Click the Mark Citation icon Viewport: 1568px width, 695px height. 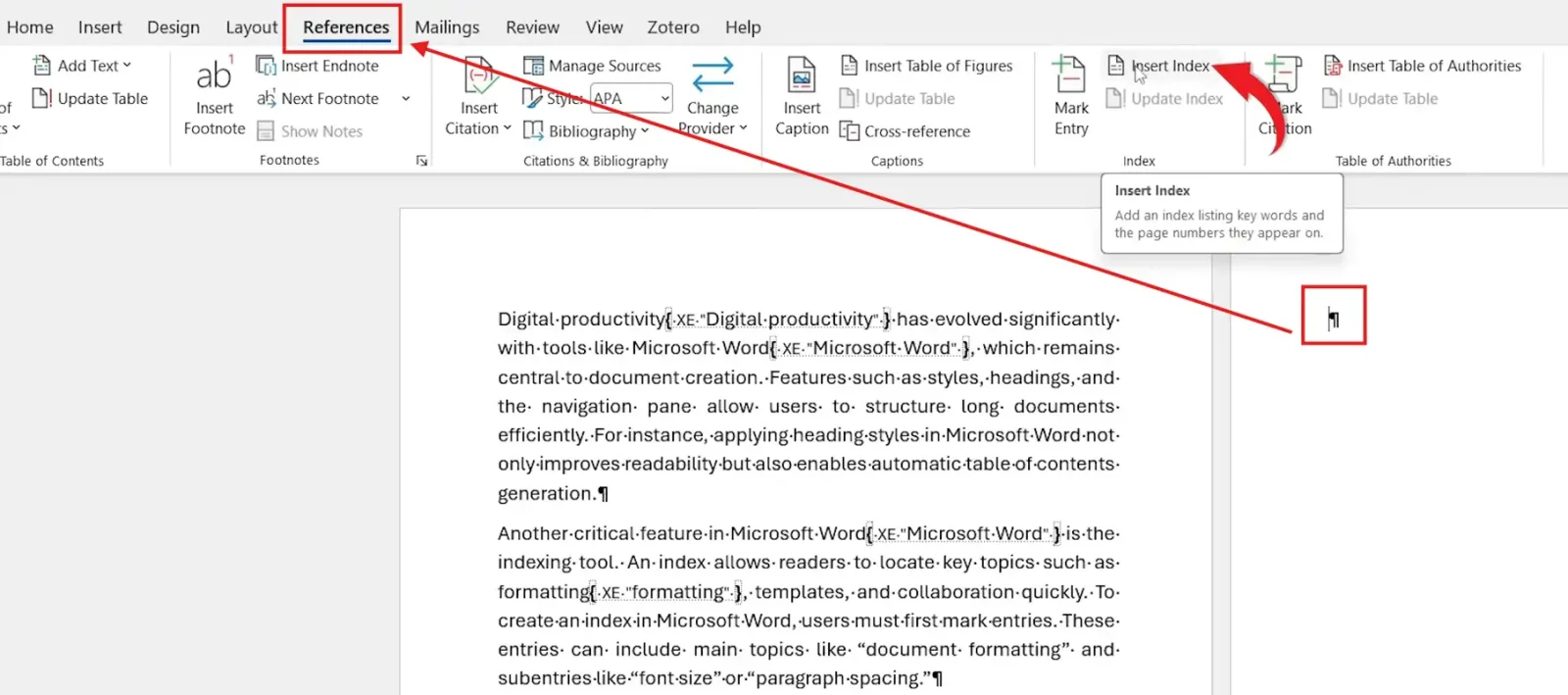tap(1283, 74)
